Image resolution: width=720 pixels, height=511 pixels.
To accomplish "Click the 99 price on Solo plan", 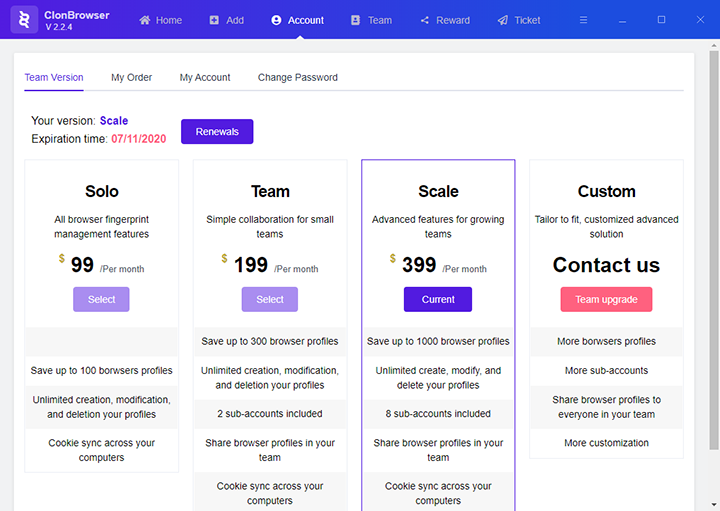I will click(82, 265).
